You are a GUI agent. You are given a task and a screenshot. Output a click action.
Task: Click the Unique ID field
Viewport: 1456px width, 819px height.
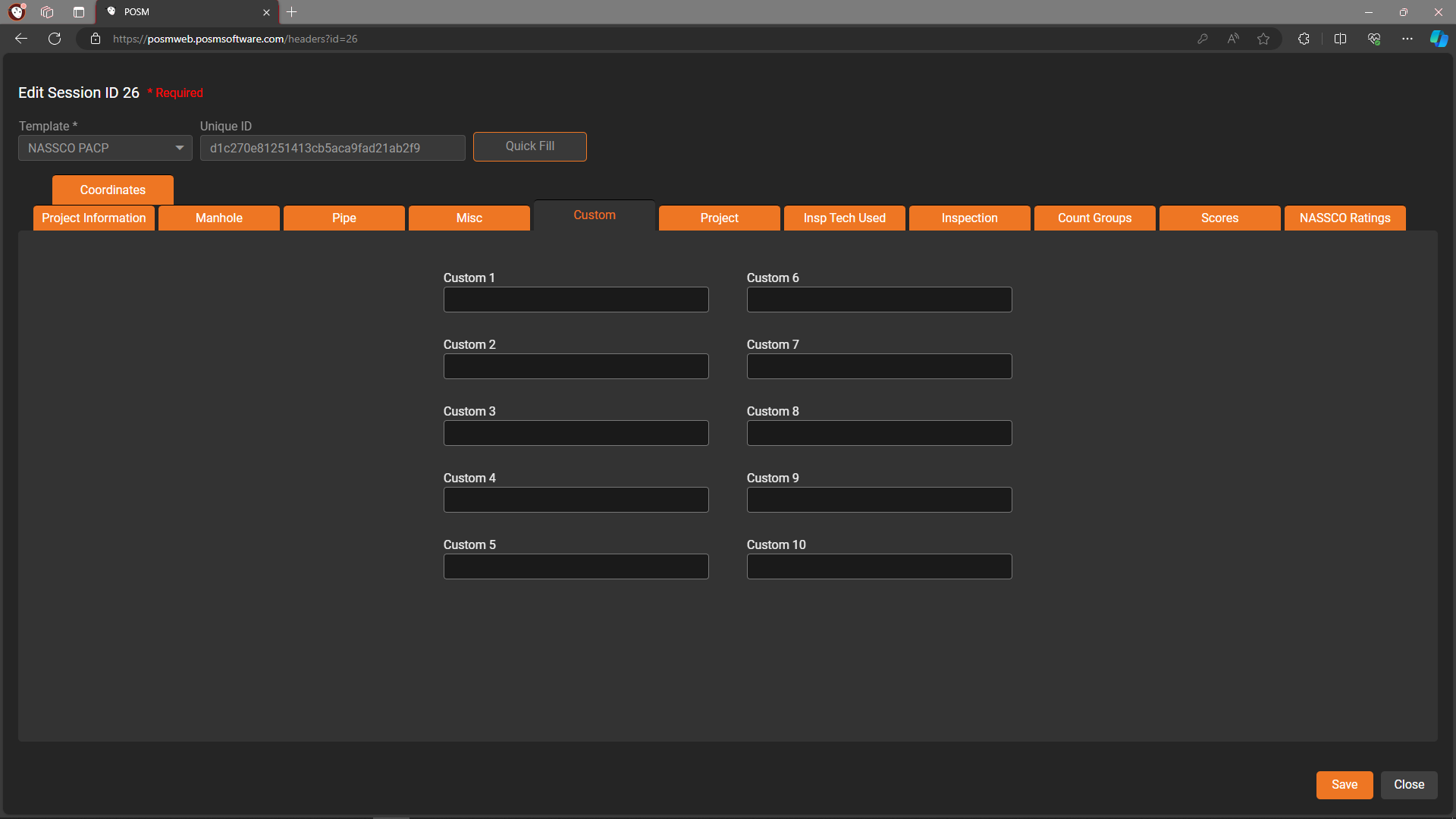[333, 148]
